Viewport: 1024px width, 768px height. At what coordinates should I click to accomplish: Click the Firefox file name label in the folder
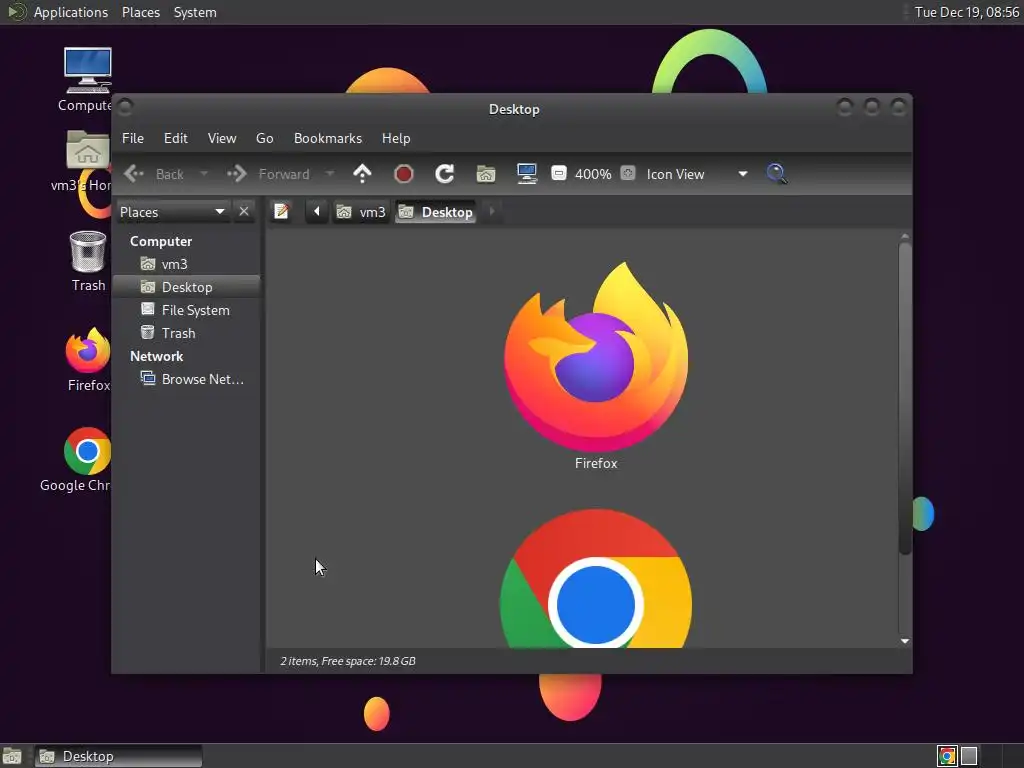point(596,464)
